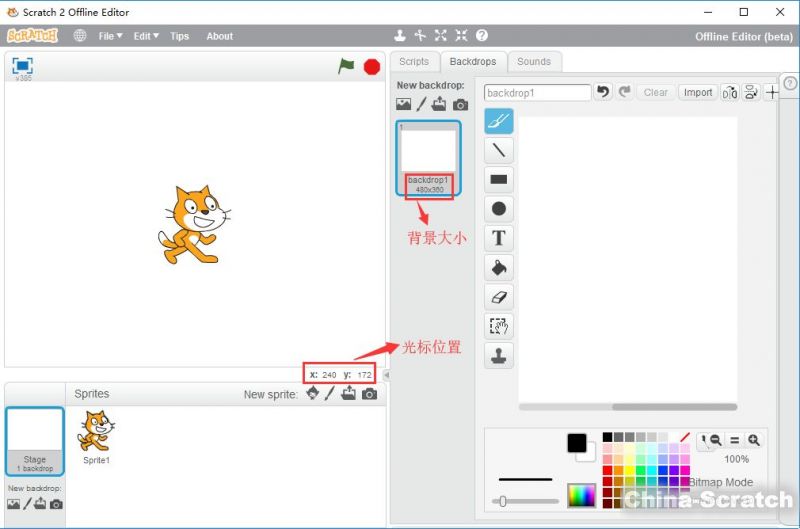
Task: Select the Line drawing tool
Action: 498,150
